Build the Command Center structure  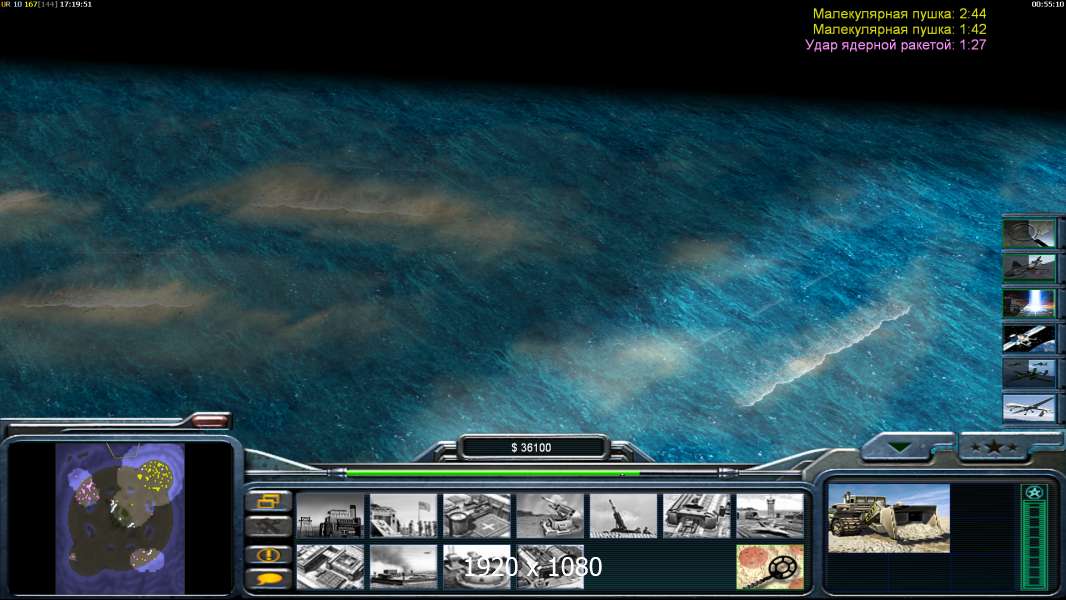click(550, 567)
